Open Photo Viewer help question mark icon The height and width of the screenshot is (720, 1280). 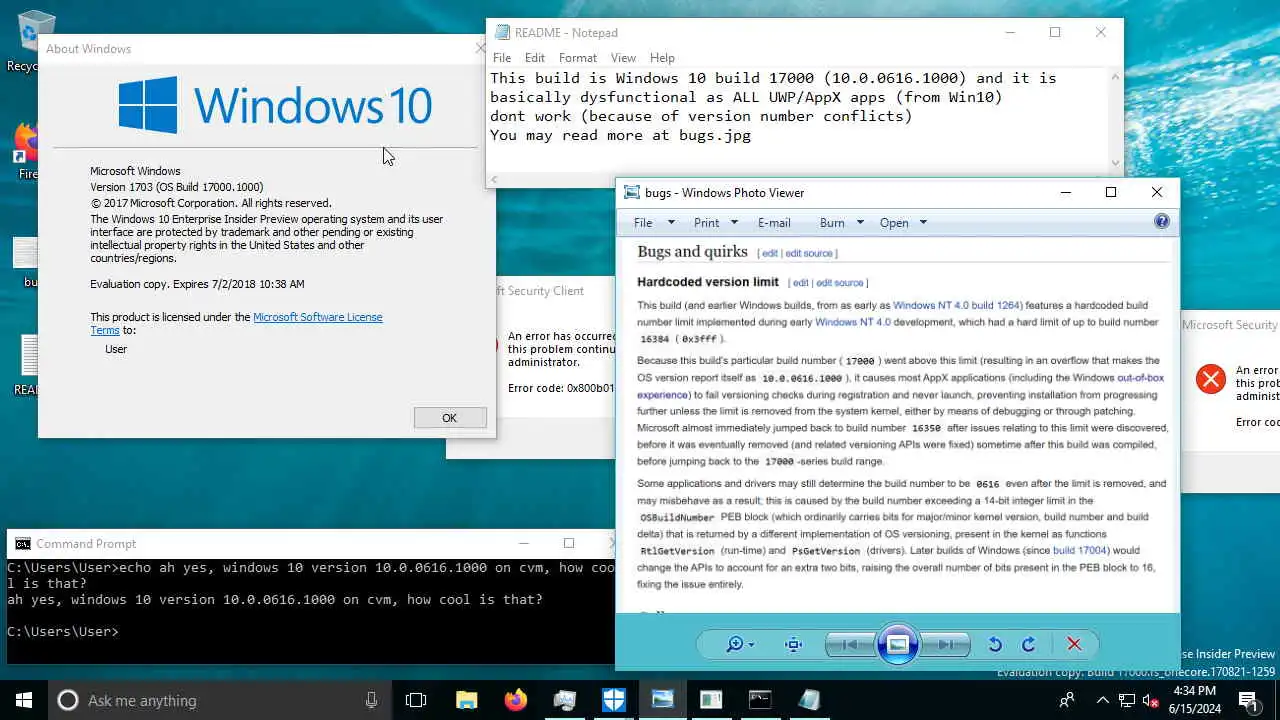point(1162,222)
